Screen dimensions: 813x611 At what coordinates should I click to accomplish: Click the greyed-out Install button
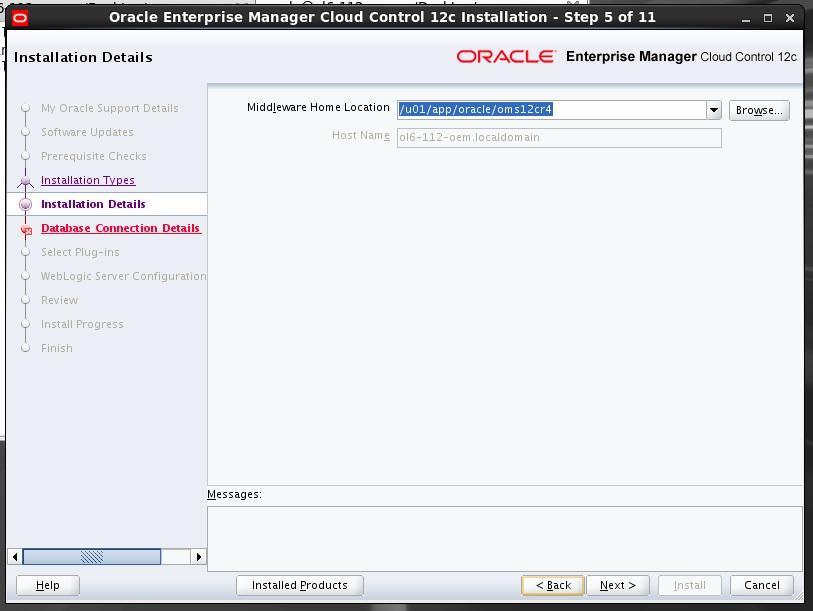point(690,585)
